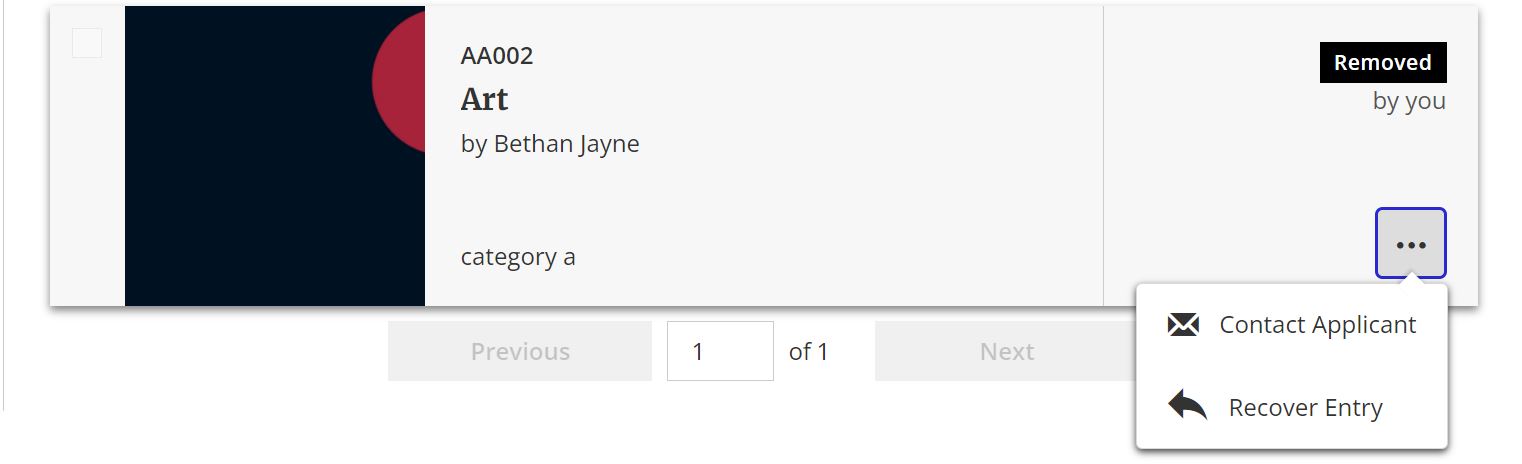The height and width of the screenshot is (464, 1522).
Task: Choose Contact Applicant from the popup menu
Action: pos(1292,325)
